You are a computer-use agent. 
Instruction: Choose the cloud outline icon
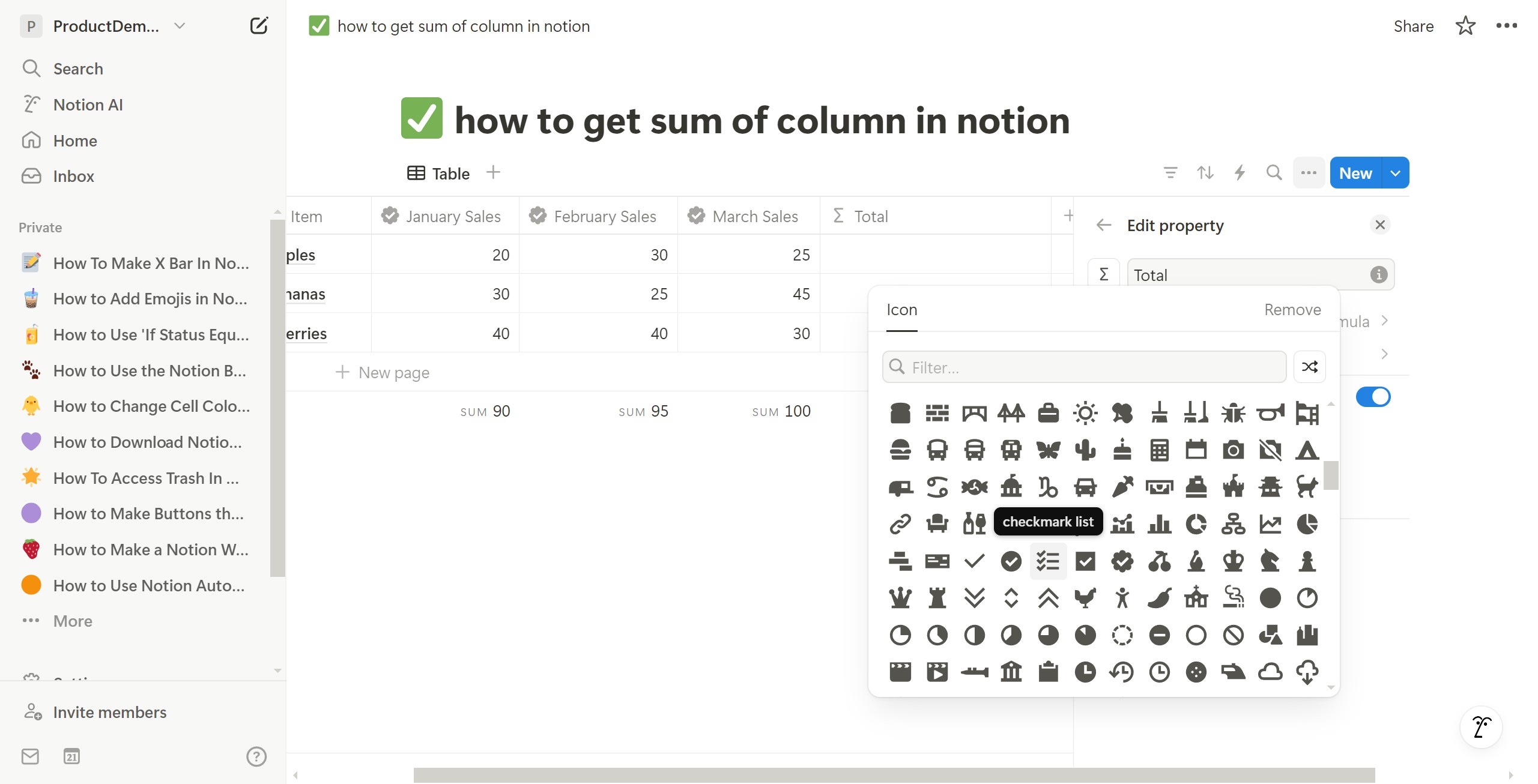[x=1270, y=672]
